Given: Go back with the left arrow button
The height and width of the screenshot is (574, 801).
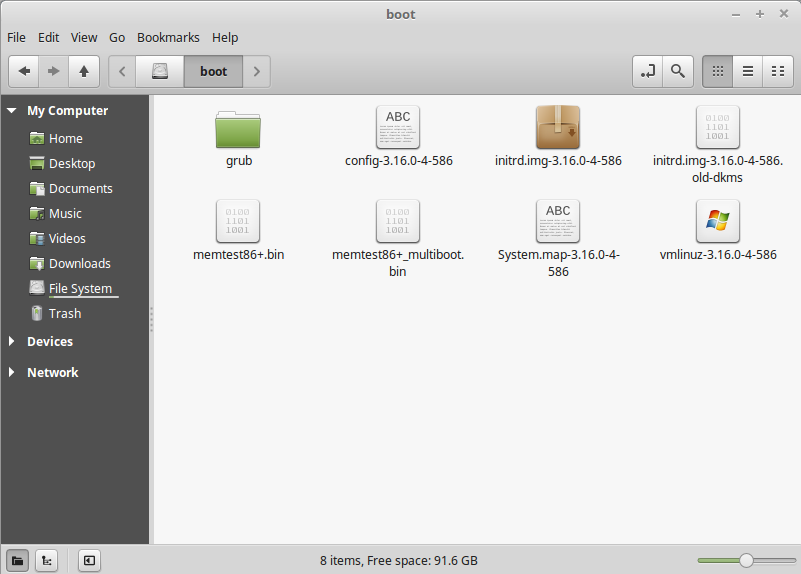Looking at the screenshot, I should (24, 71).
